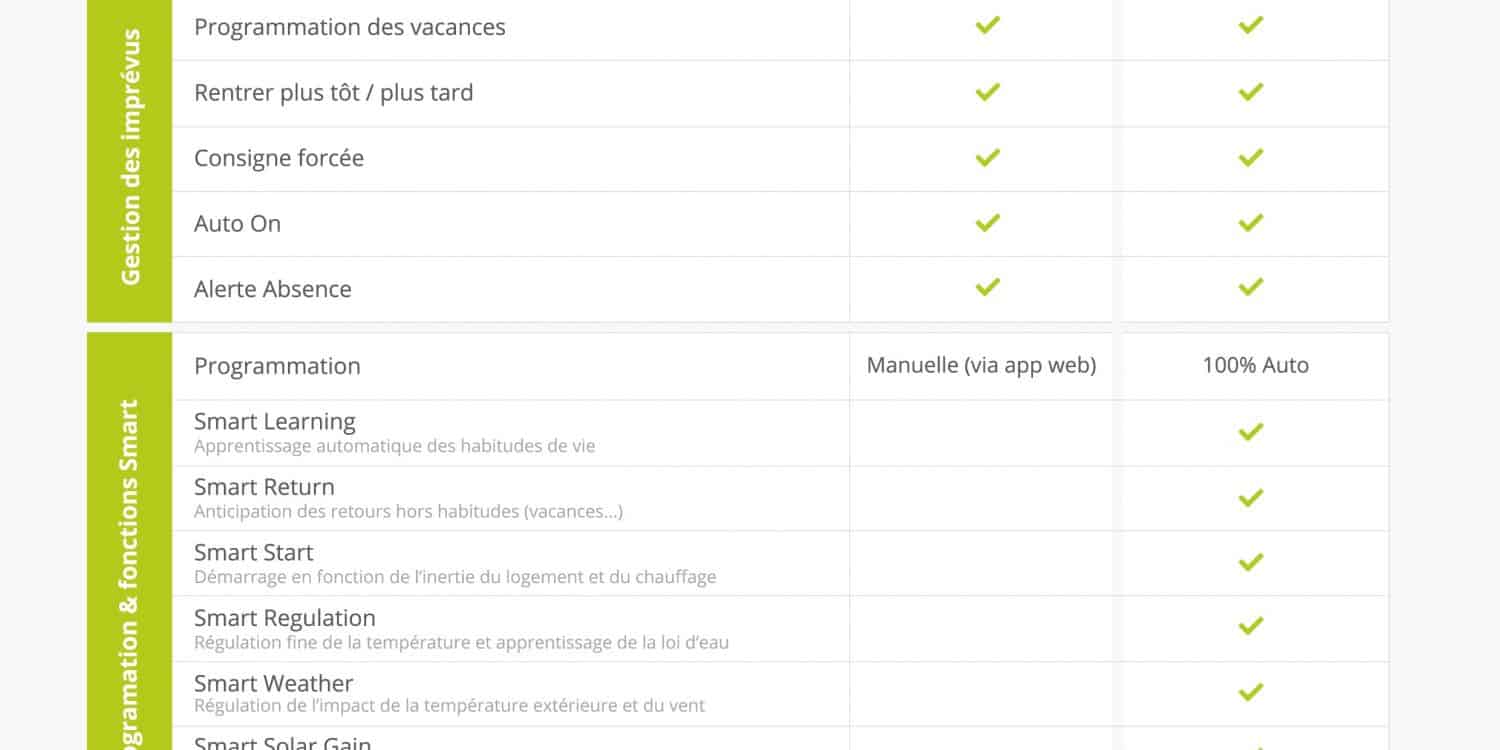Screen dimensions: 1500x750
Task: Click the first checkmark in the Programmation des vacances row
Action: (987, 26)
